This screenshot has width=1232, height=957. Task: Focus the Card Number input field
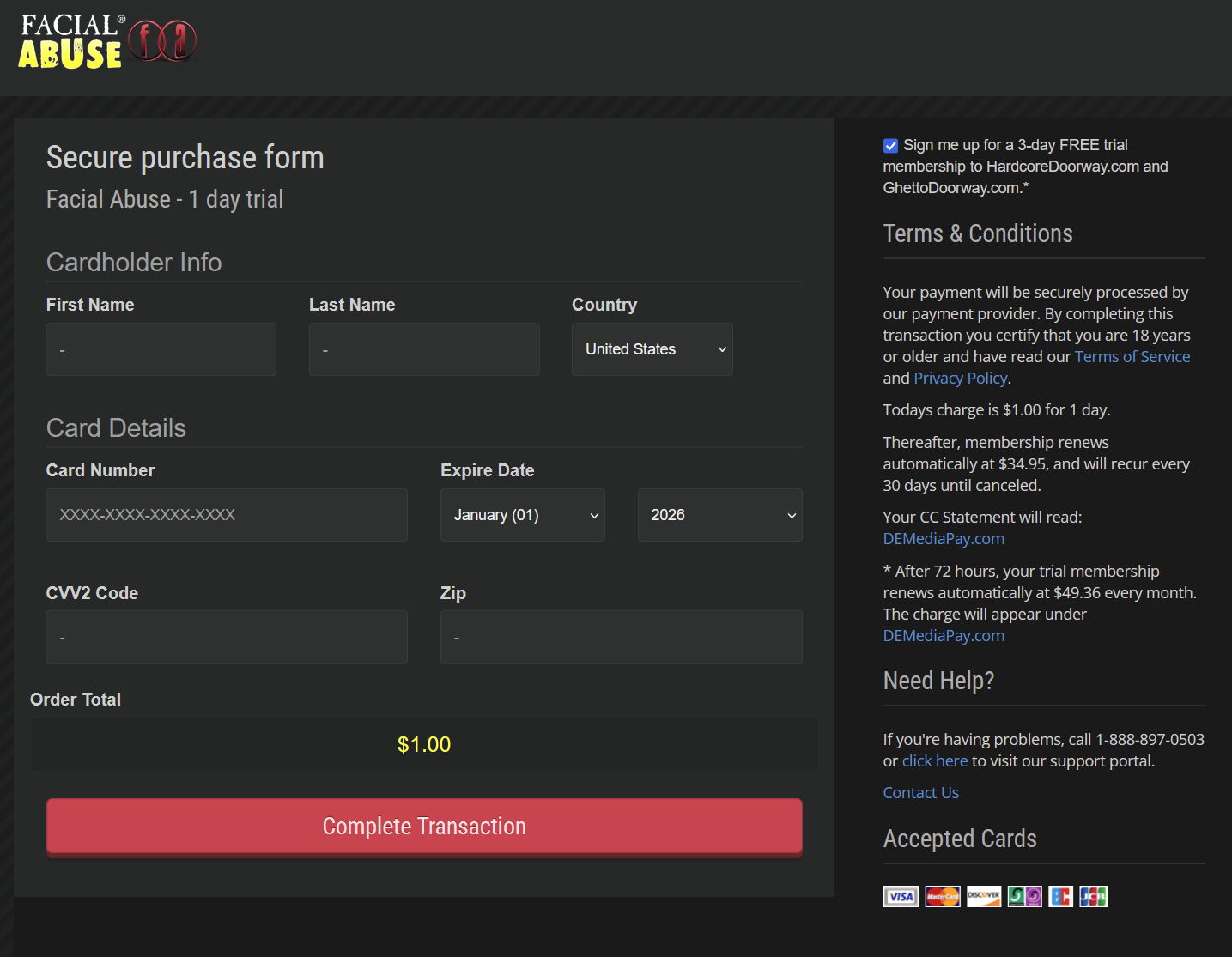tap(227, 515)
